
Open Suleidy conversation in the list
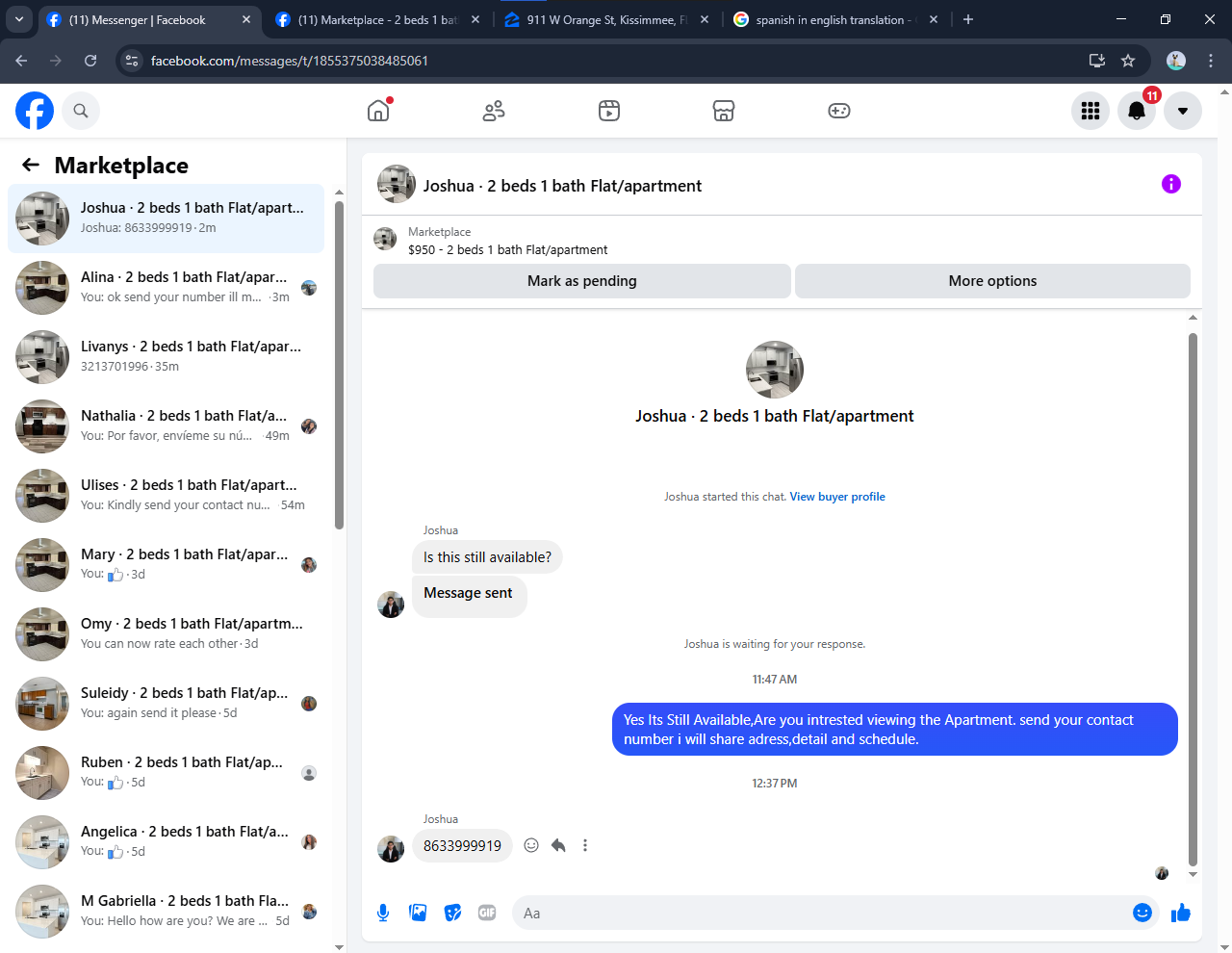pyautogui.click(x=167, y=704)
